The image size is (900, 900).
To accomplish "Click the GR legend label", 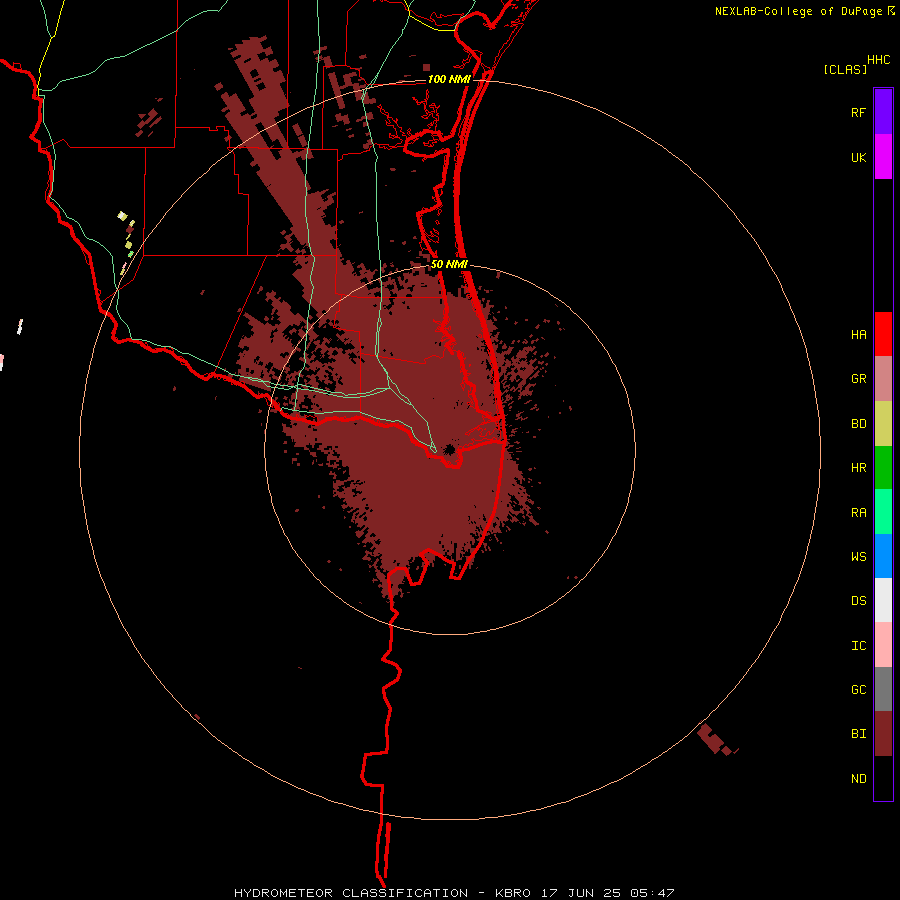I will coord(859,379).
